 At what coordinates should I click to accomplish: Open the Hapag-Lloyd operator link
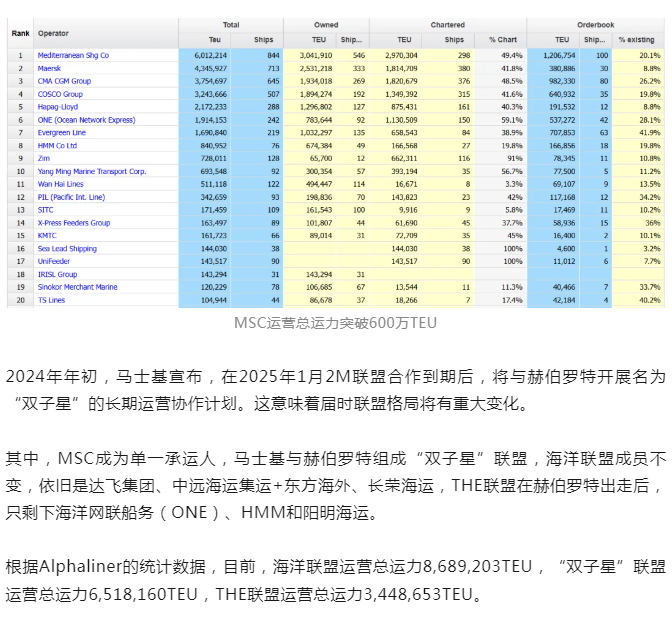click(x=58, y=107)
